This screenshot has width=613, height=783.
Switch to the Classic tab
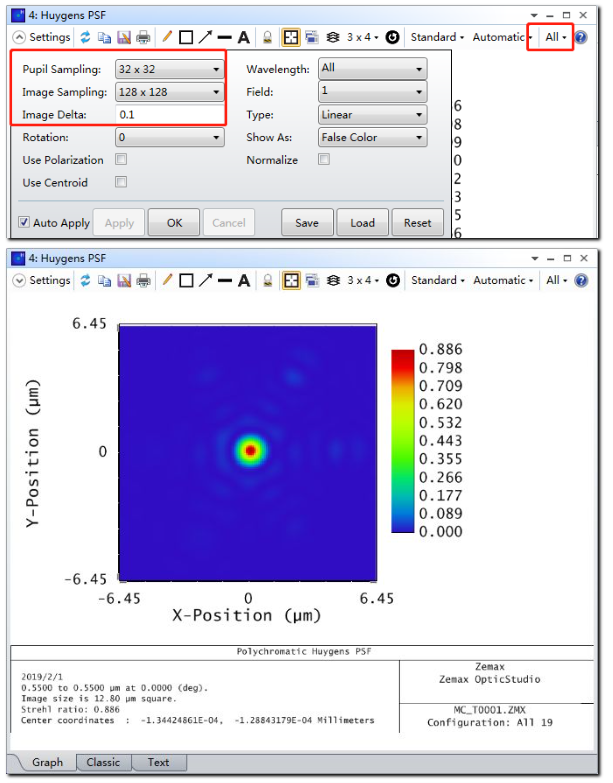point(103,762)
